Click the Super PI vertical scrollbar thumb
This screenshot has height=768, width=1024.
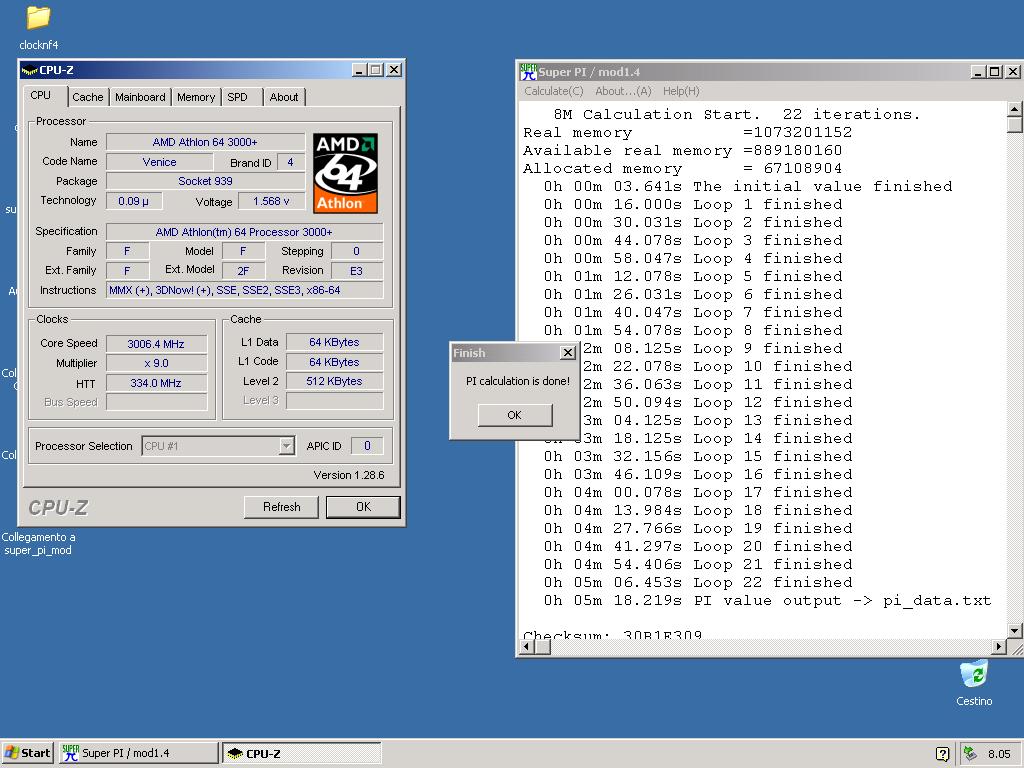1014,125
